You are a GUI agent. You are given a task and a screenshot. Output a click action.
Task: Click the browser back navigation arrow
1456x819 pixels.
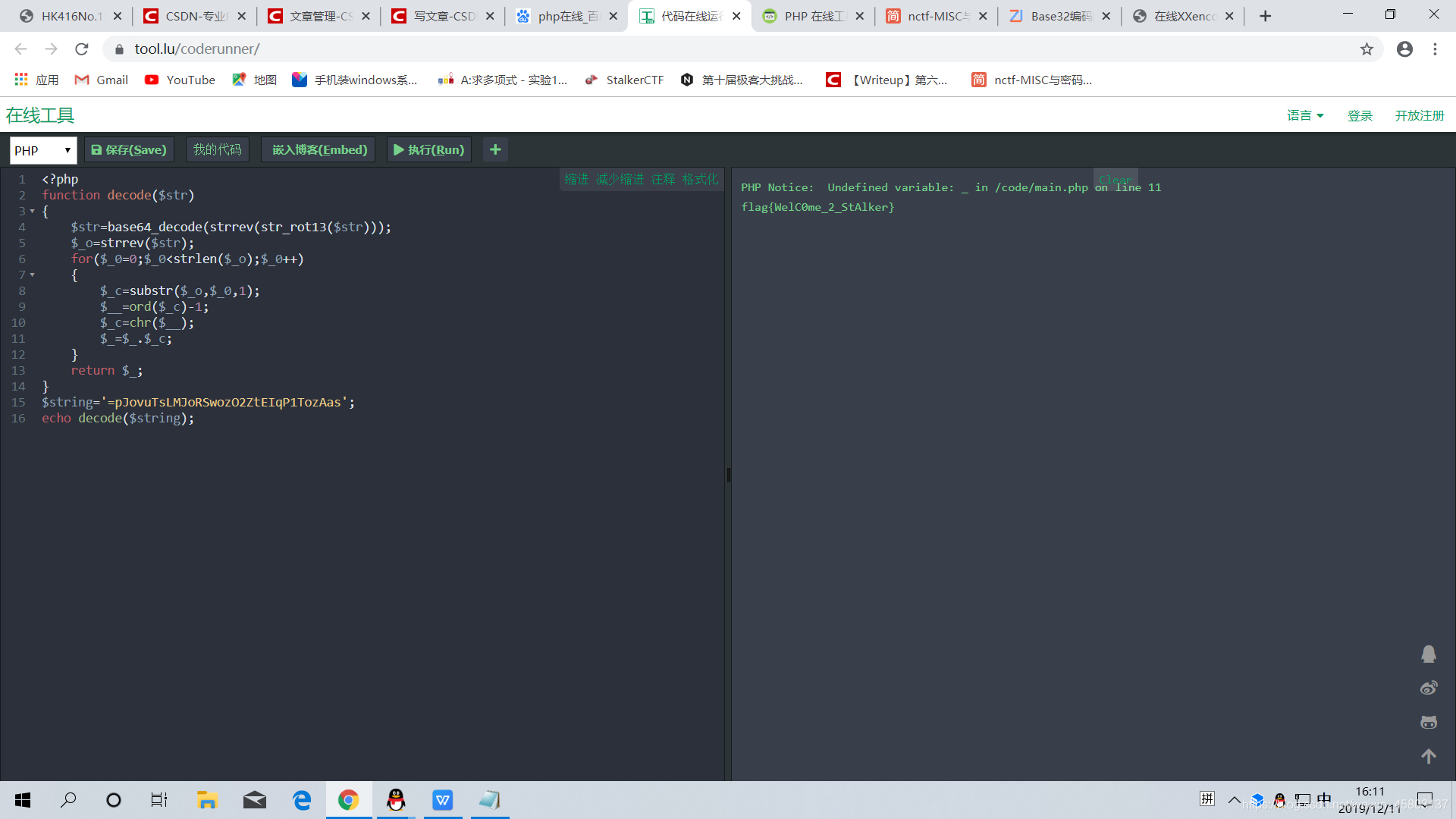[x=22, y=49]
